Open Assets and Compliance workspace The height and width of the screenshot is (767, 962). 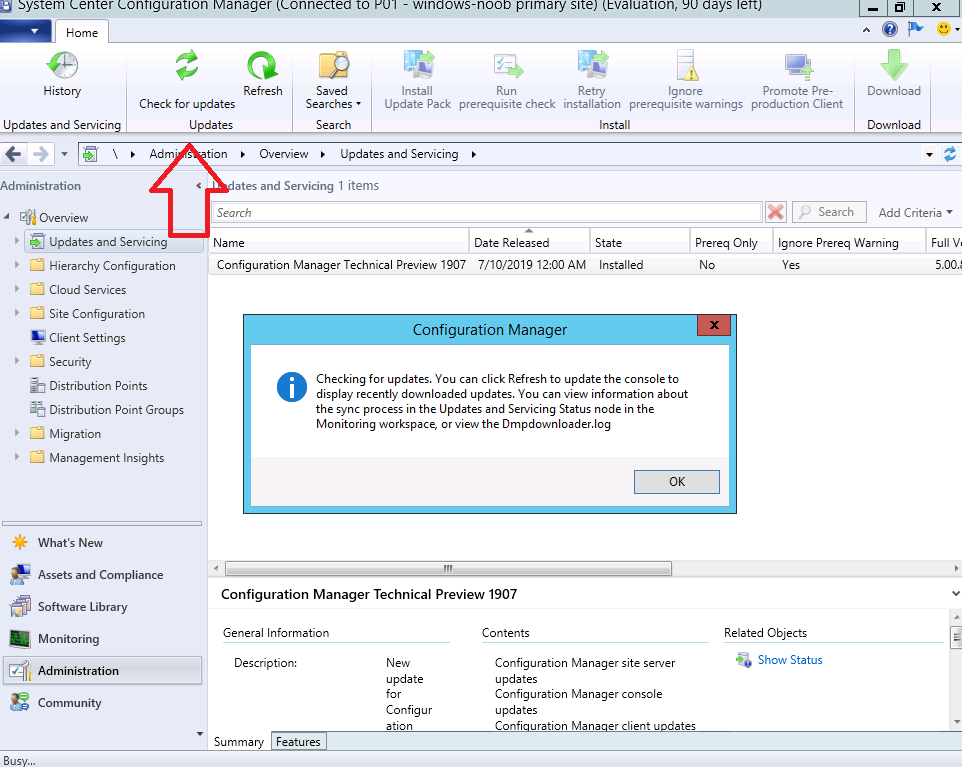coord(100,574)
